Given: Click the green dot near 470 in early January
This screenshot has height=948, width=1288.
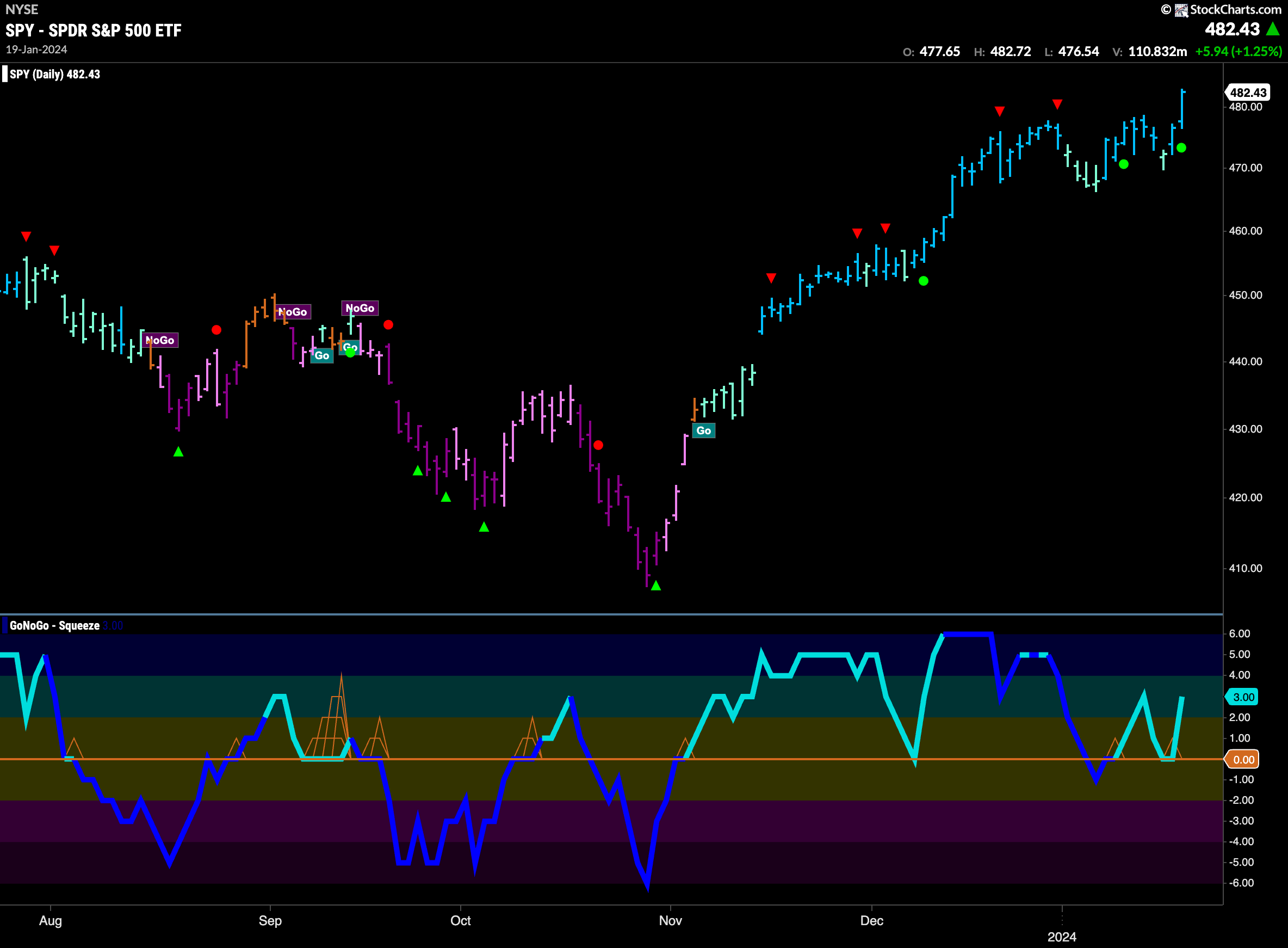Looking at the screenshot, I should (1124, 165).
